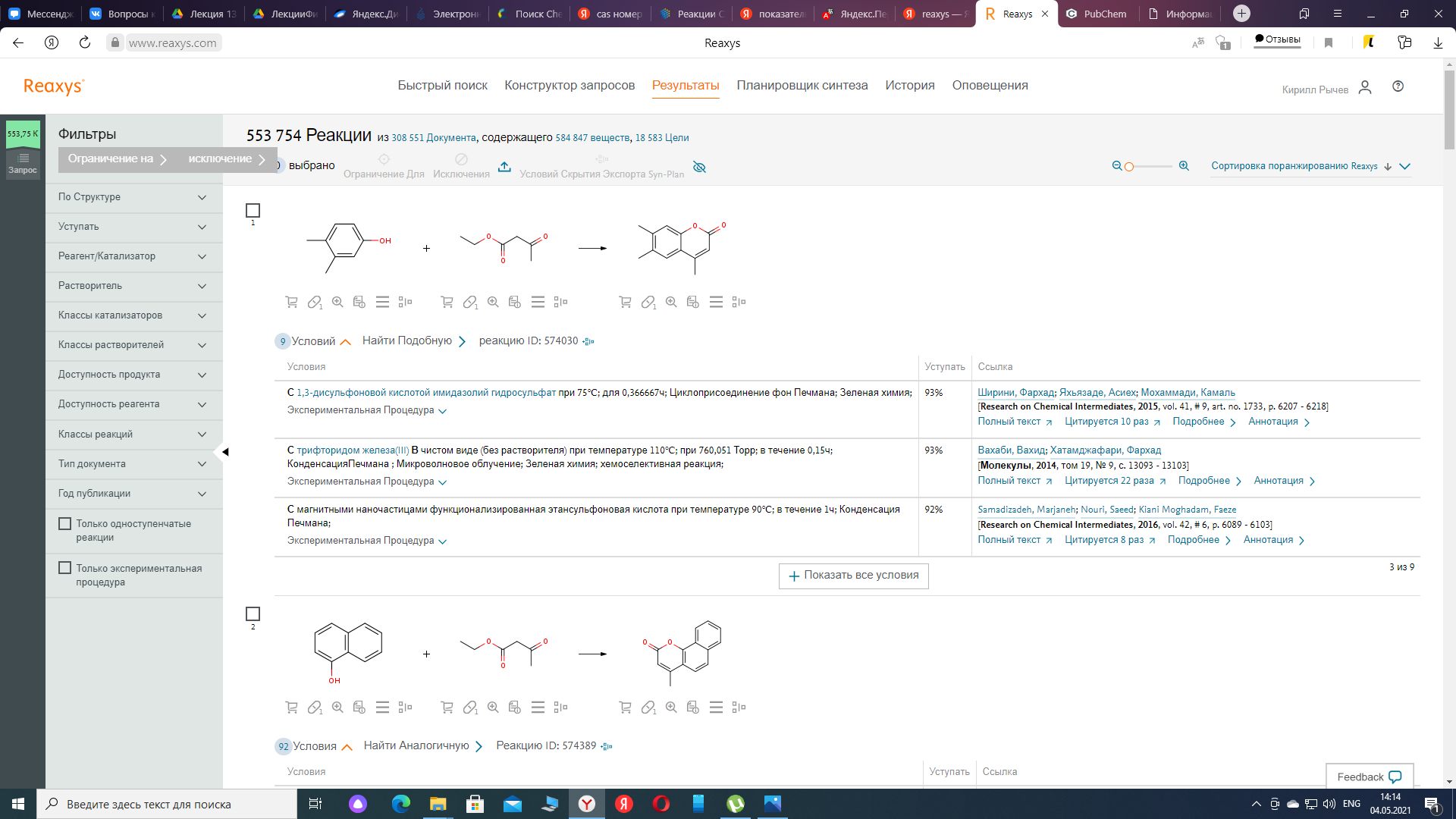Screen dimensions: 1456x819
Task: Click the user profile icon near Кирилл Рычев
Action: [x=1365, y=87]
